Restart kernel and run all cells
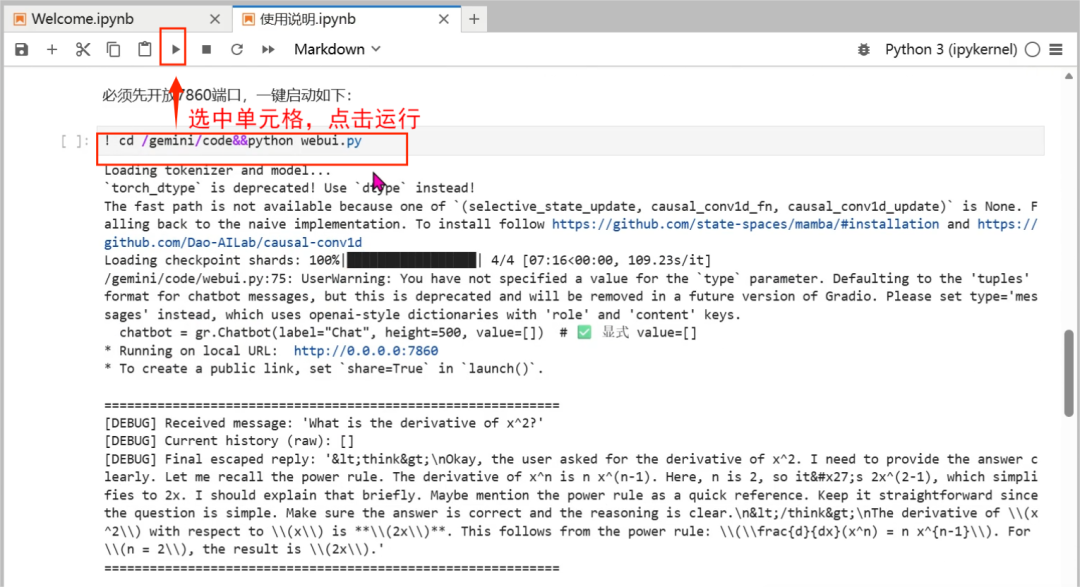This screenshot has width=1080, height=587. (268, 50)
